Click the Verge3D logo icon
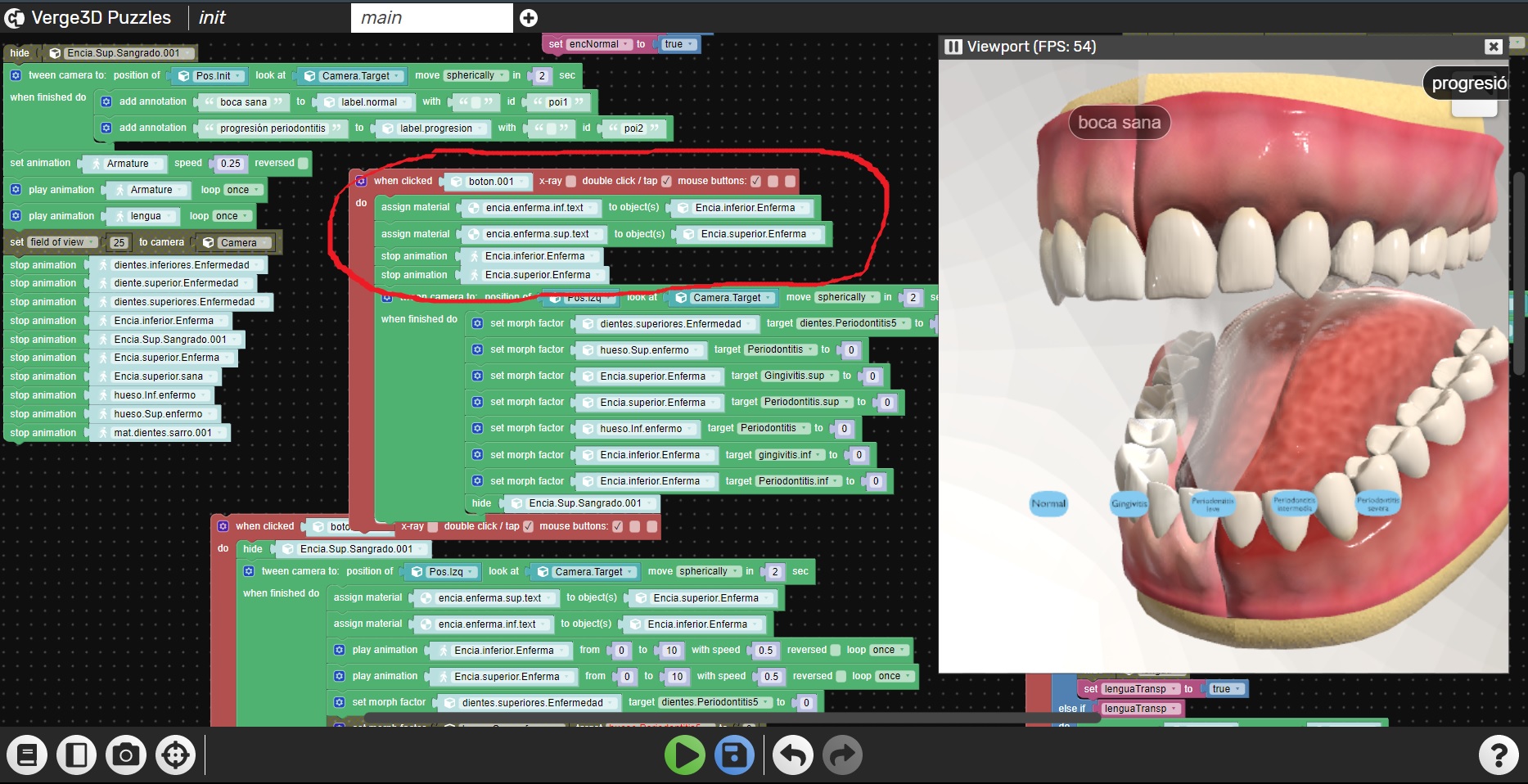 point(15,17)
